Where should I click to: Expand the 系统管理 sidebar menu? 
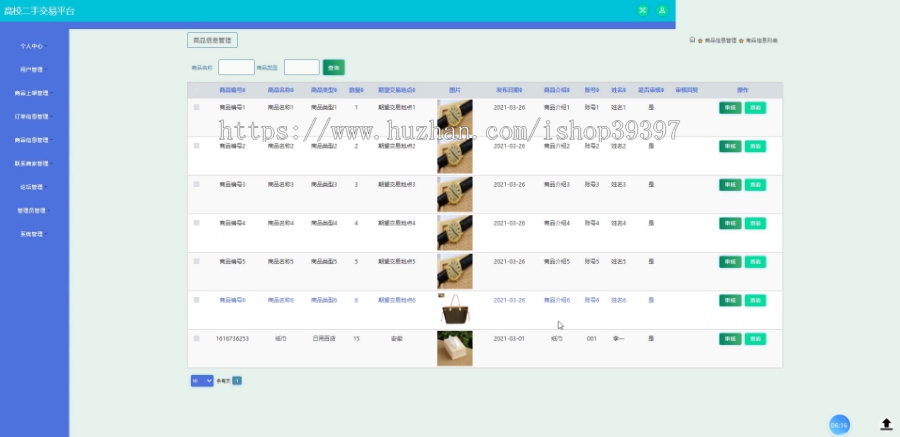coord(34,234)
